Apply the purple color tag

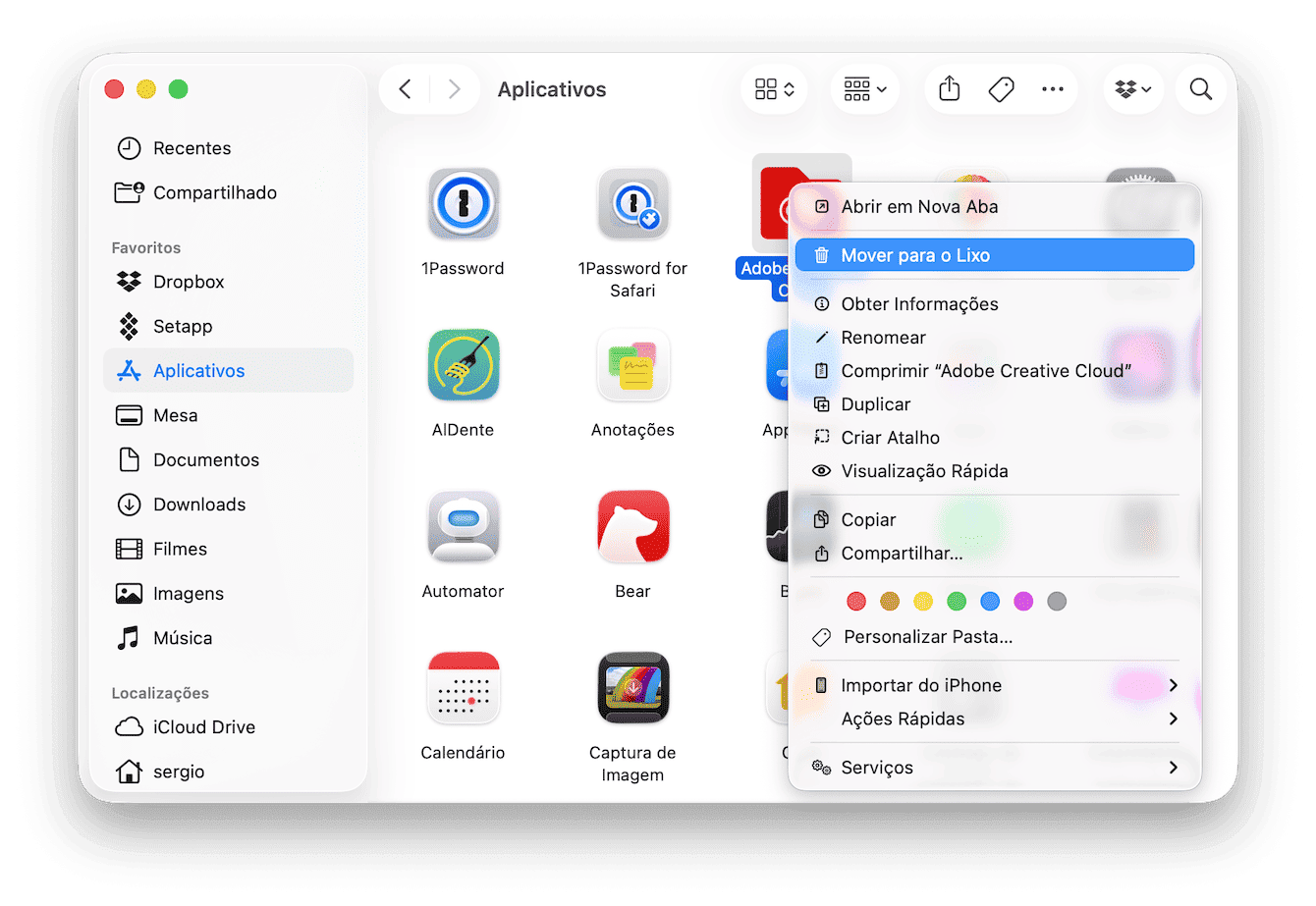click(1023, 601)
